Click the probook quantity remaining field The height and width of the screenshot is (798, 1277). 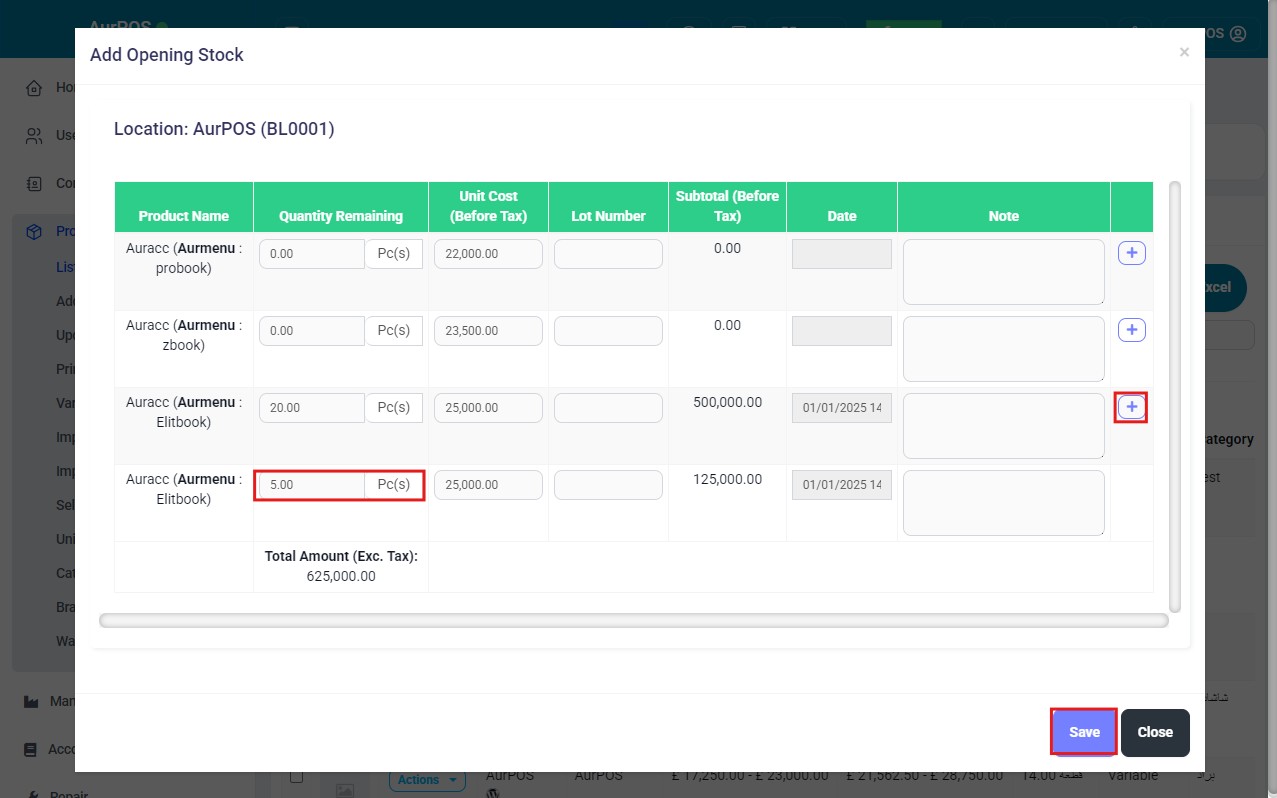[x=312, y=254]
